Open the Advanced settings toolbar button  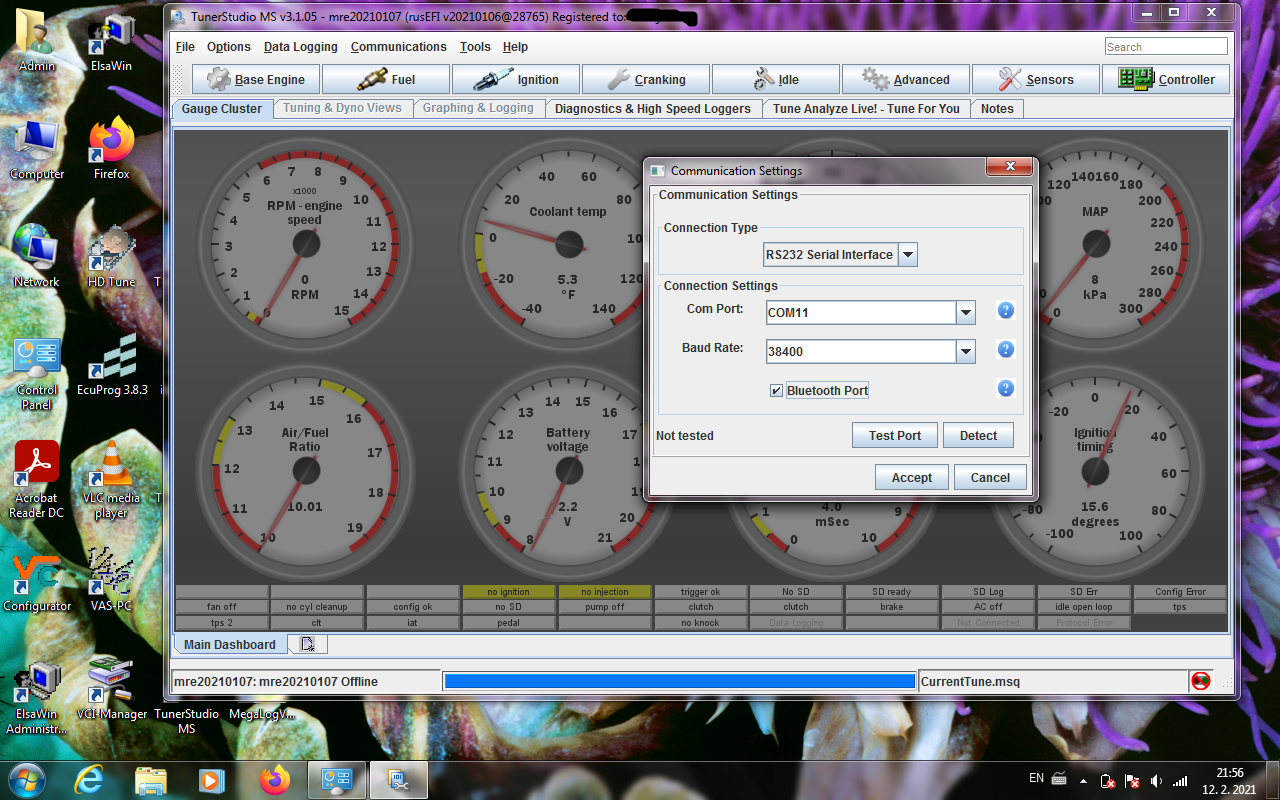pos(906,79)
